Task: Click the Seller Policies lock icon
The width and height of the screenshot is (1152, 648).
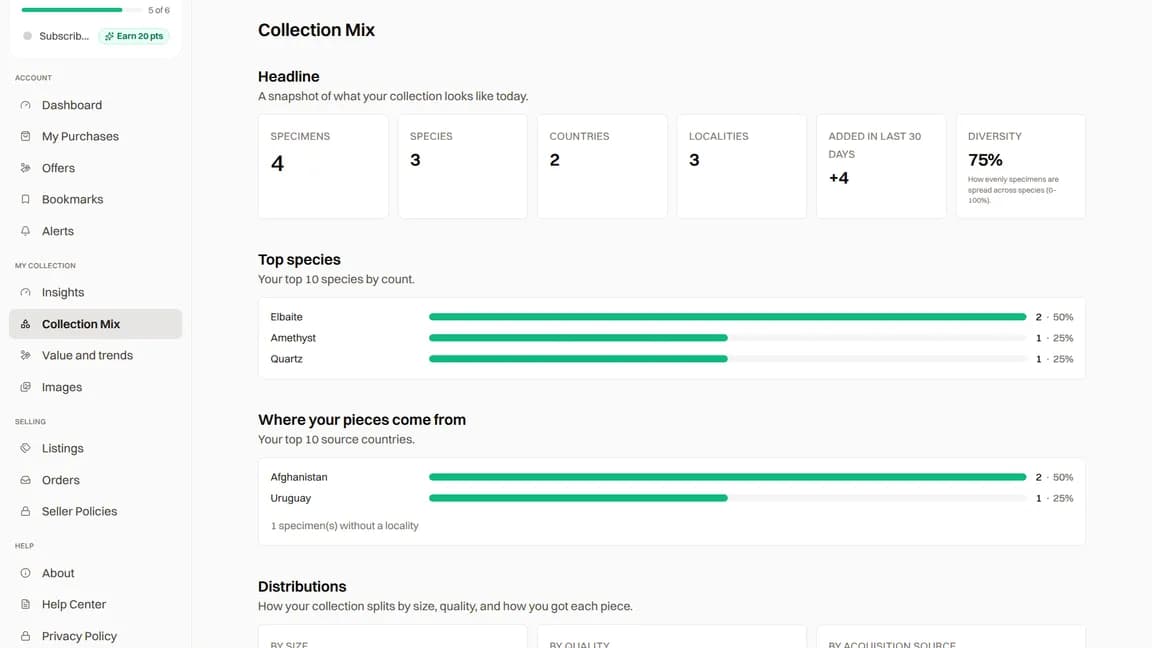Action: pos(26,511)
